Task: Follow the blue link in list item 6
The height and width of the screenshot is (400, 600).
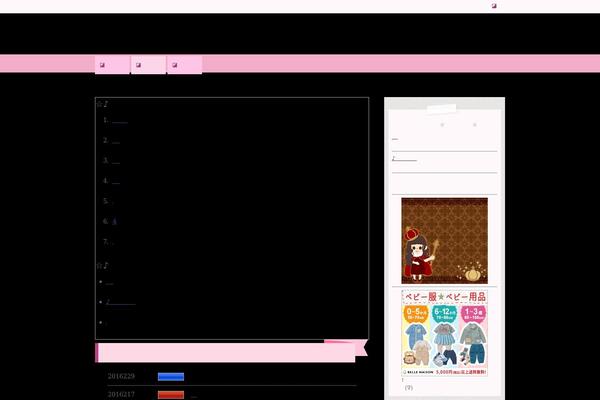Action: click(x=114, y=221)
